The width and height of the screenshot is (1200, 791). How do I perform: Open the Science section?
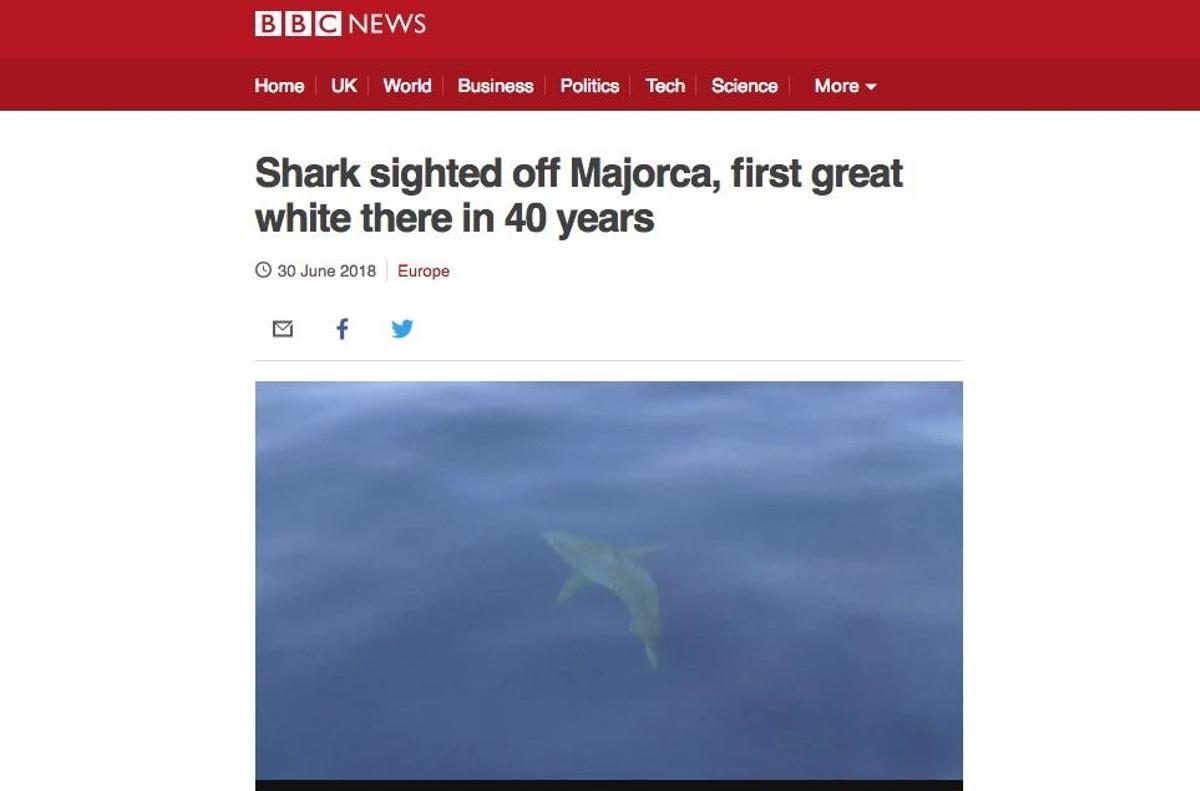[x=744, y=86]
